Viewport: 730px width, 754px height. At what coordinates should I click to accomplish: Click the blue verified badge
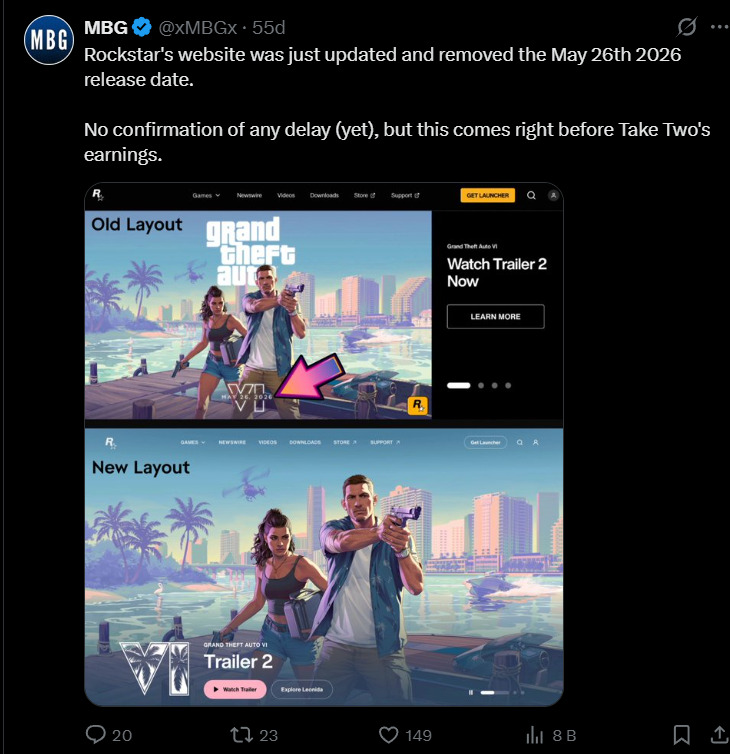(141, 26)
